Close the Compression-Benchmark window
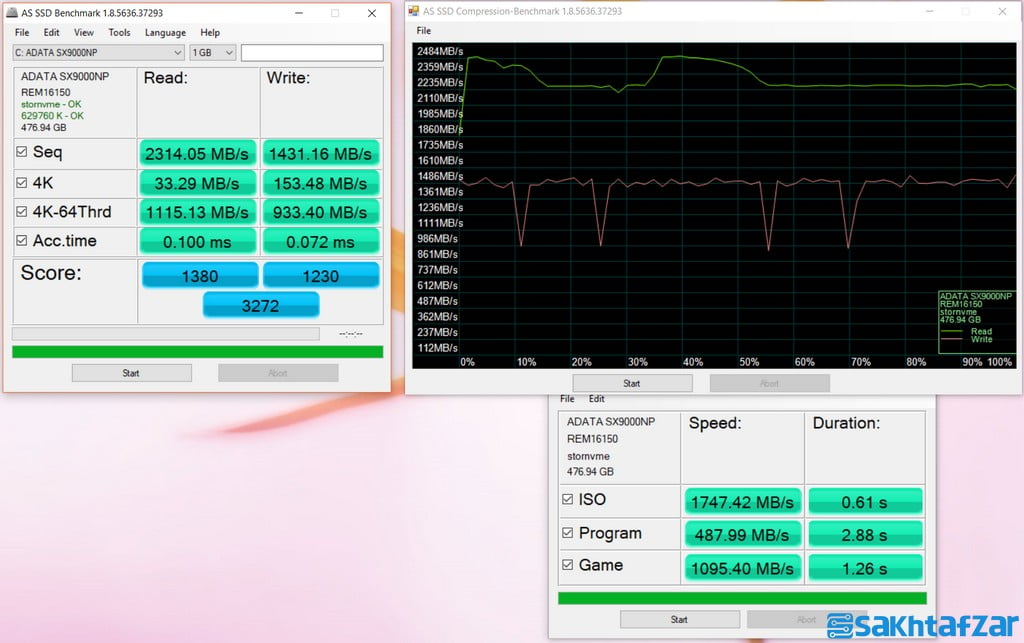This screenshot has width=1024, height=643. point(1003,11)
